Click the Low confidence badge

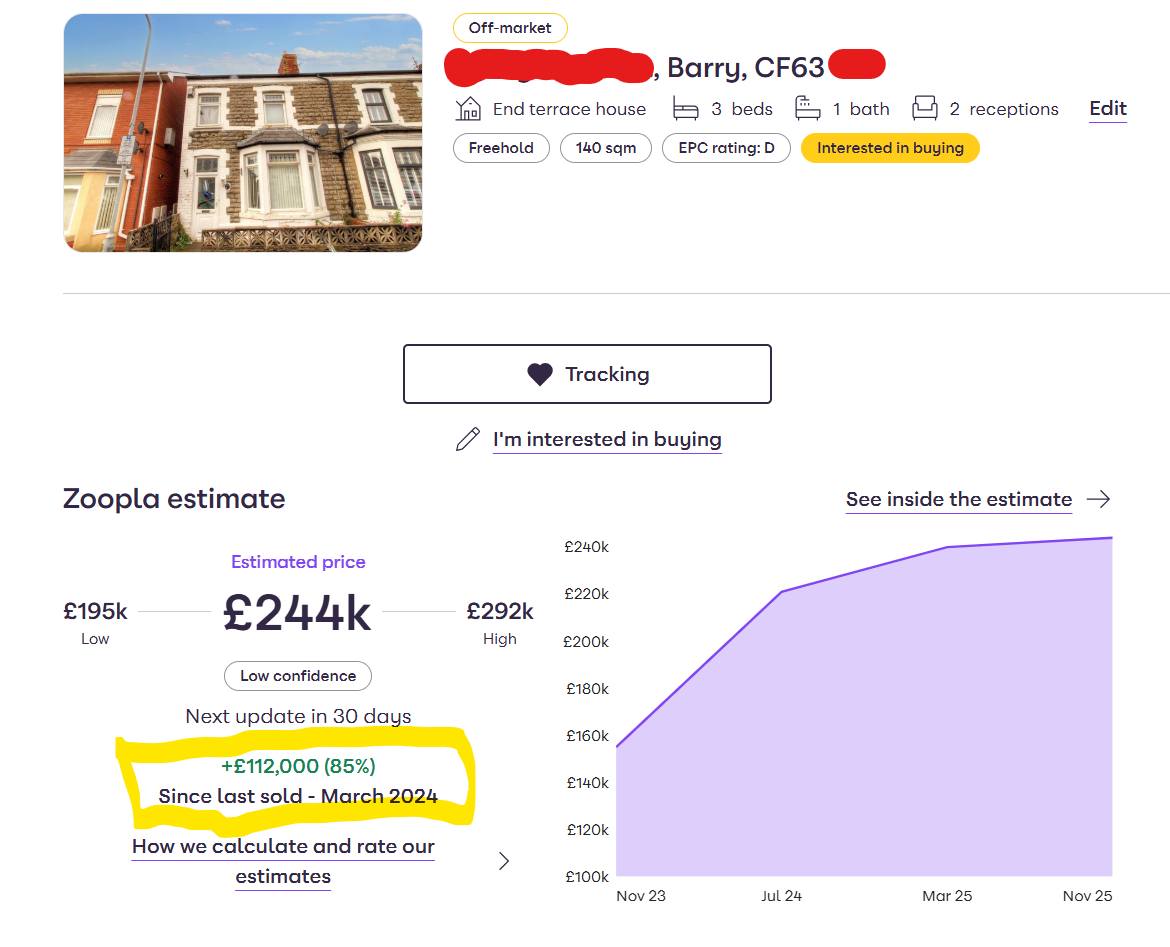tap(298, 676)
